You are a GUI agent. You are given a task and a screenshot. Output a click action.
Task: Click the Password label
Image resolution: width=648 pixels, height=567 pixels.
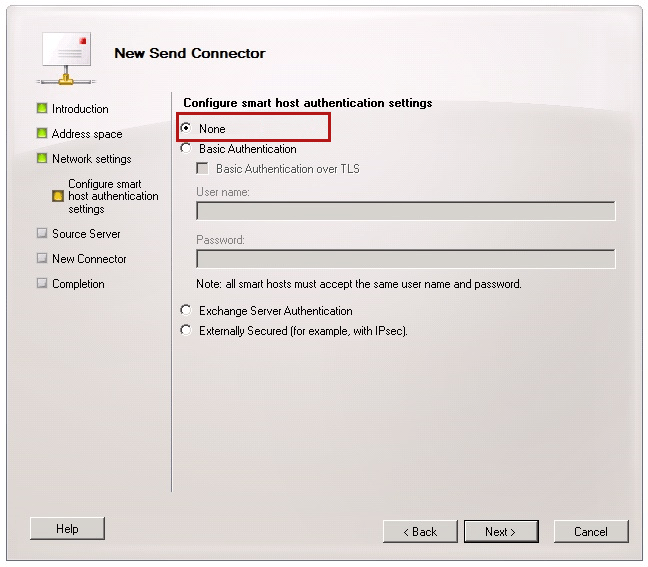(x=220, y=240)
